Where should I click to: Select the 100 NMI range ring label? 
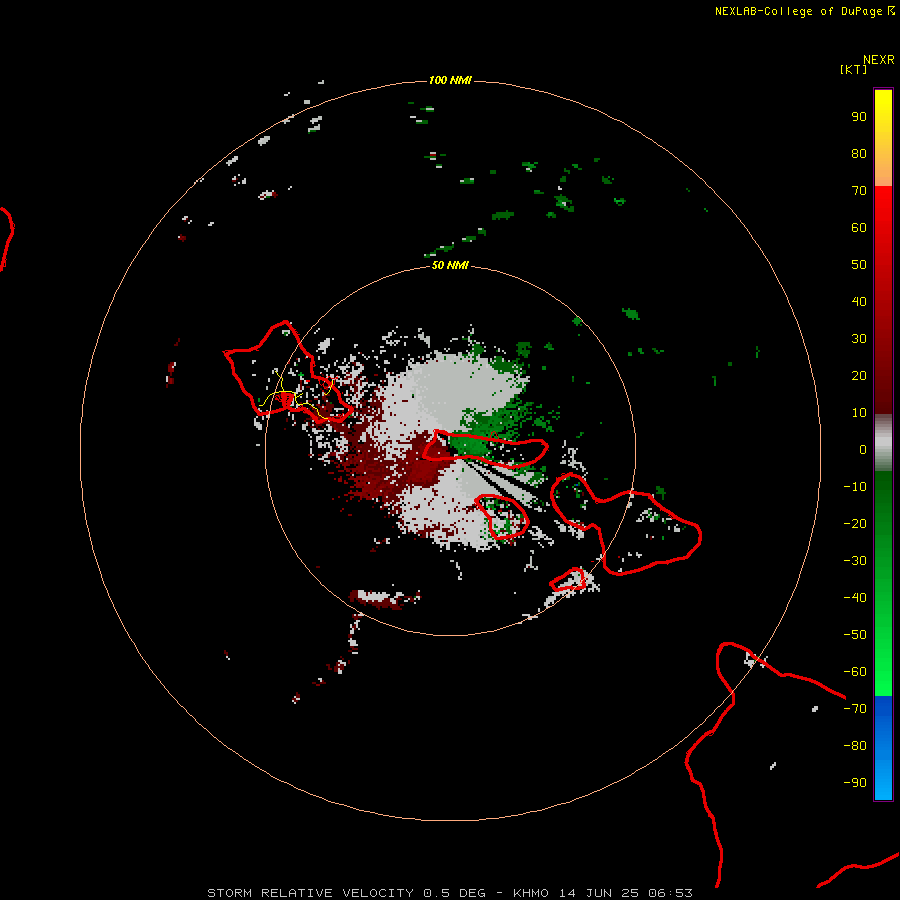(x=450, y=80)
